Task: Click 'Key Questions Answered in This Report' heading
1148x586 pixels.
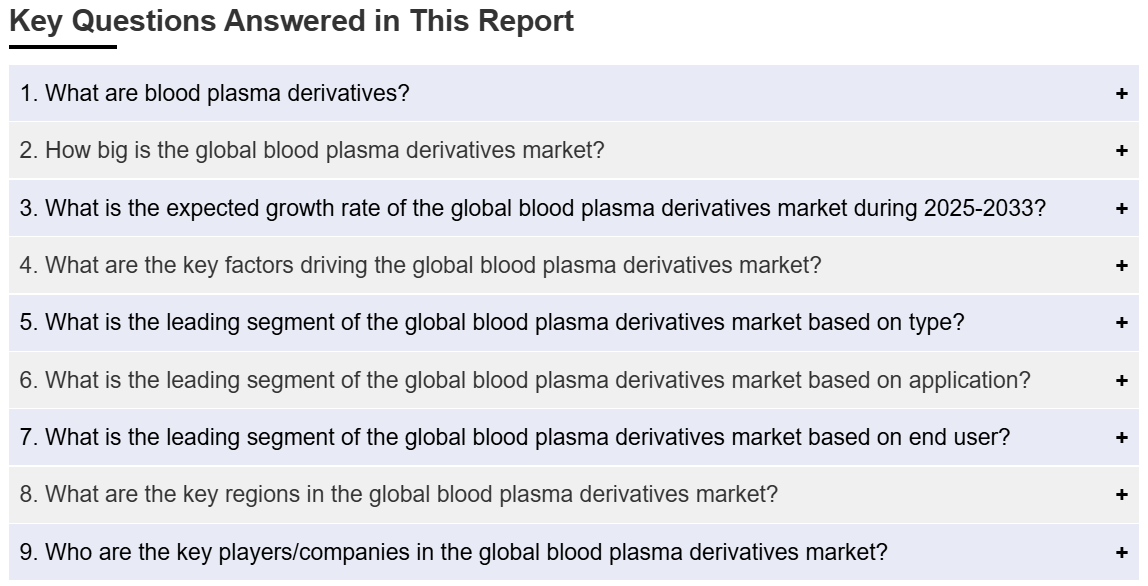Action: coord(291,21)
